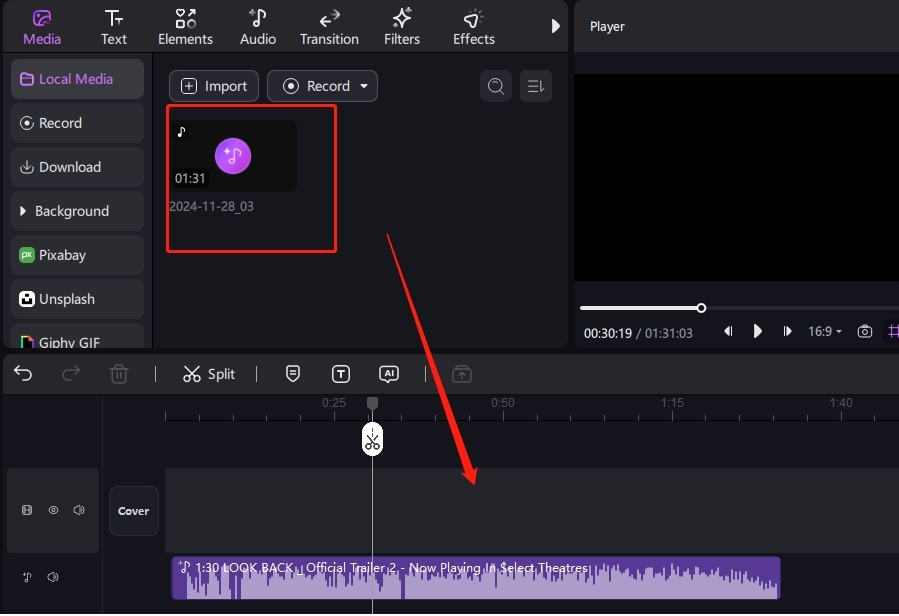The image size is (899, 616).
Task: Hide the video track with the eye toggle
Action: pos(53,510)
